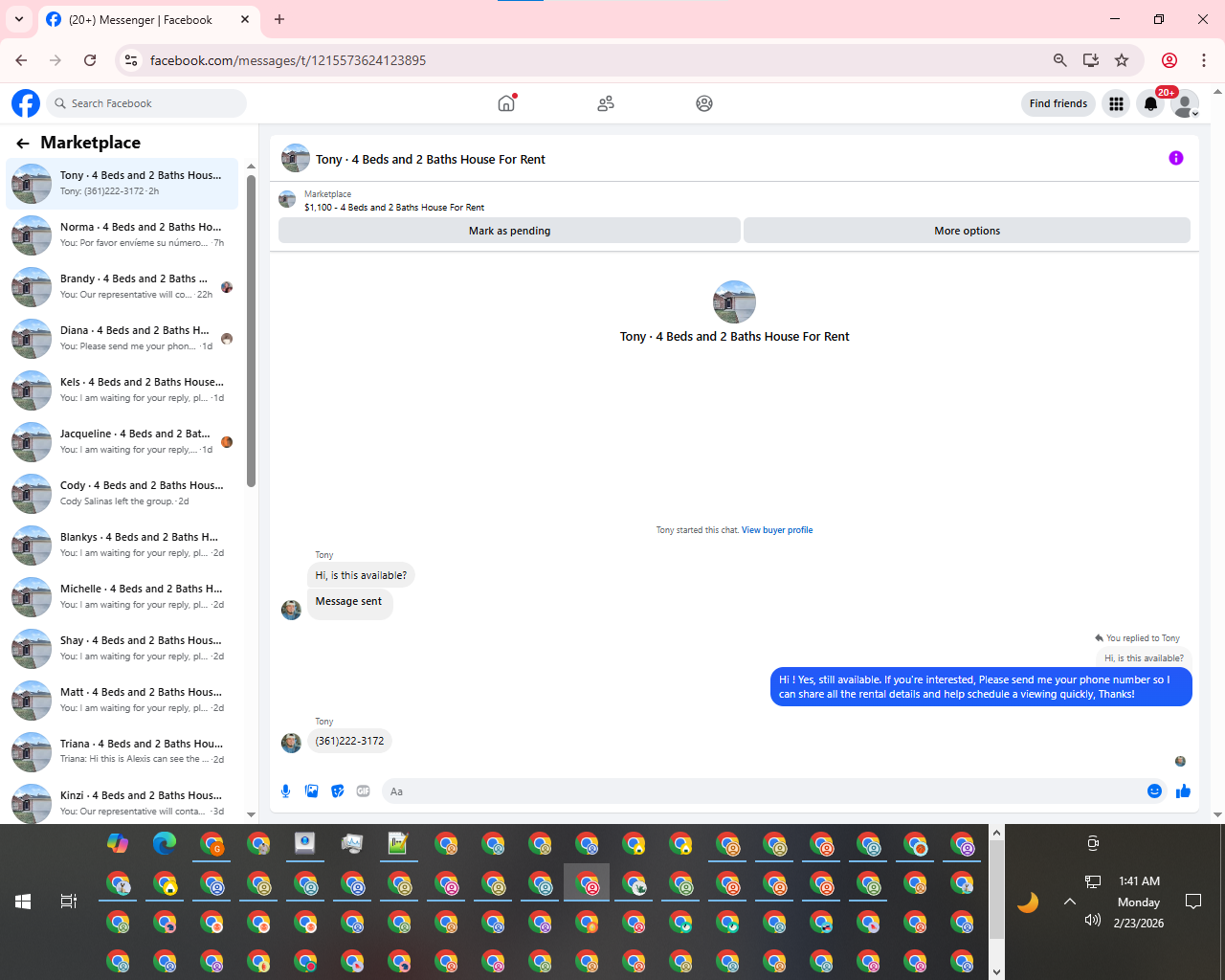Click the zoom magnifier in address bar
This screenshot has height=980, width=1225.
coord(1059,60)
